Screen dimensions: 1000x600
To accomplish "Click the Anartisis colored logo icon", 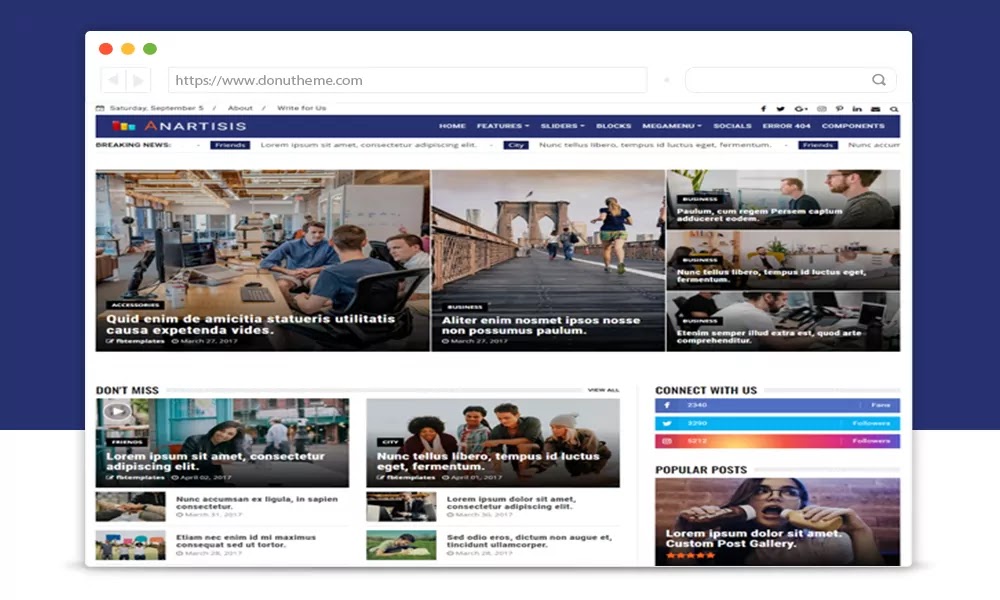I will click(x=124, y=126).
